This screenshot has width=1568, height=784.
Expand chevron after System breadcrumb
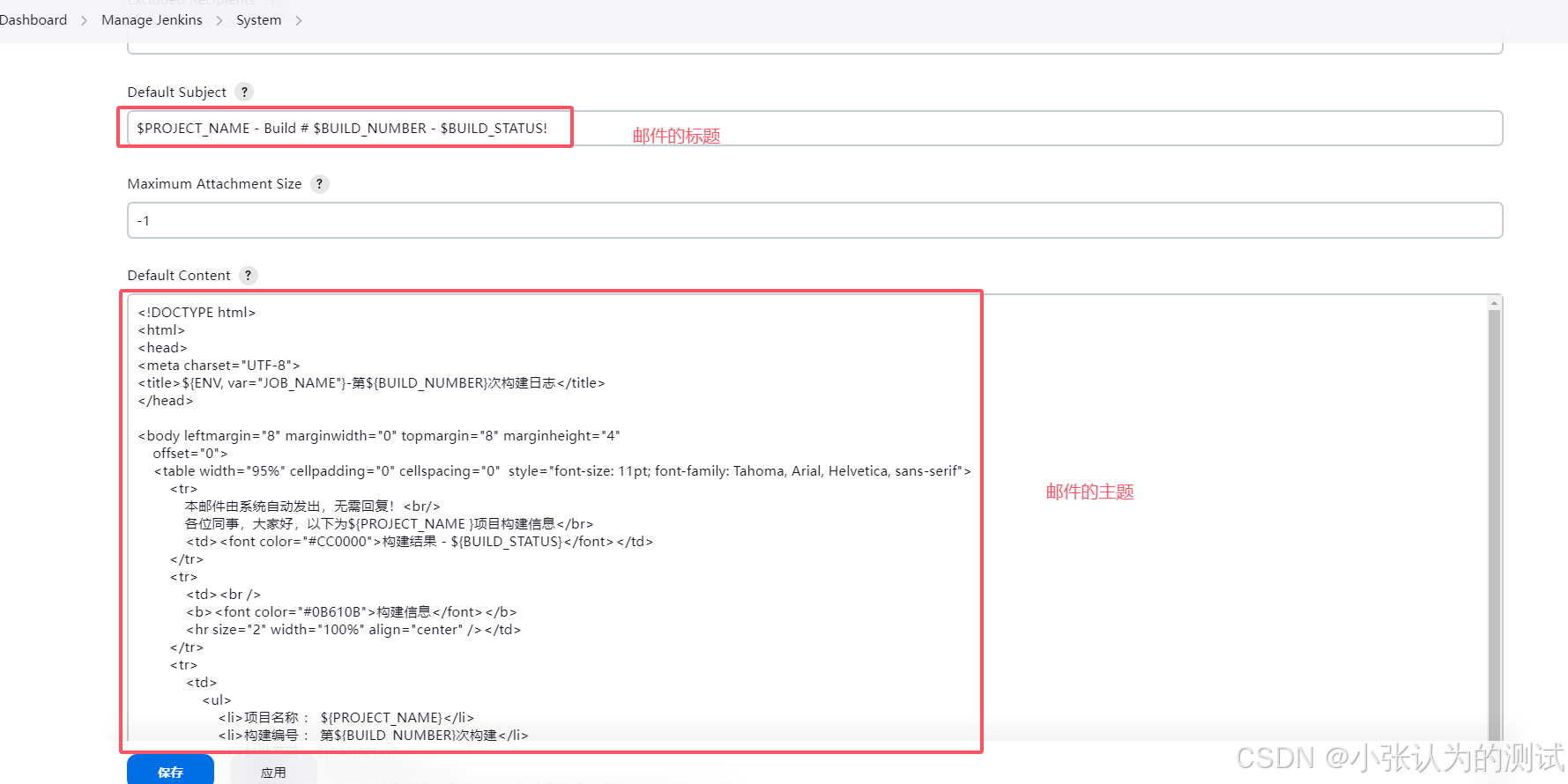click(298, 20)
